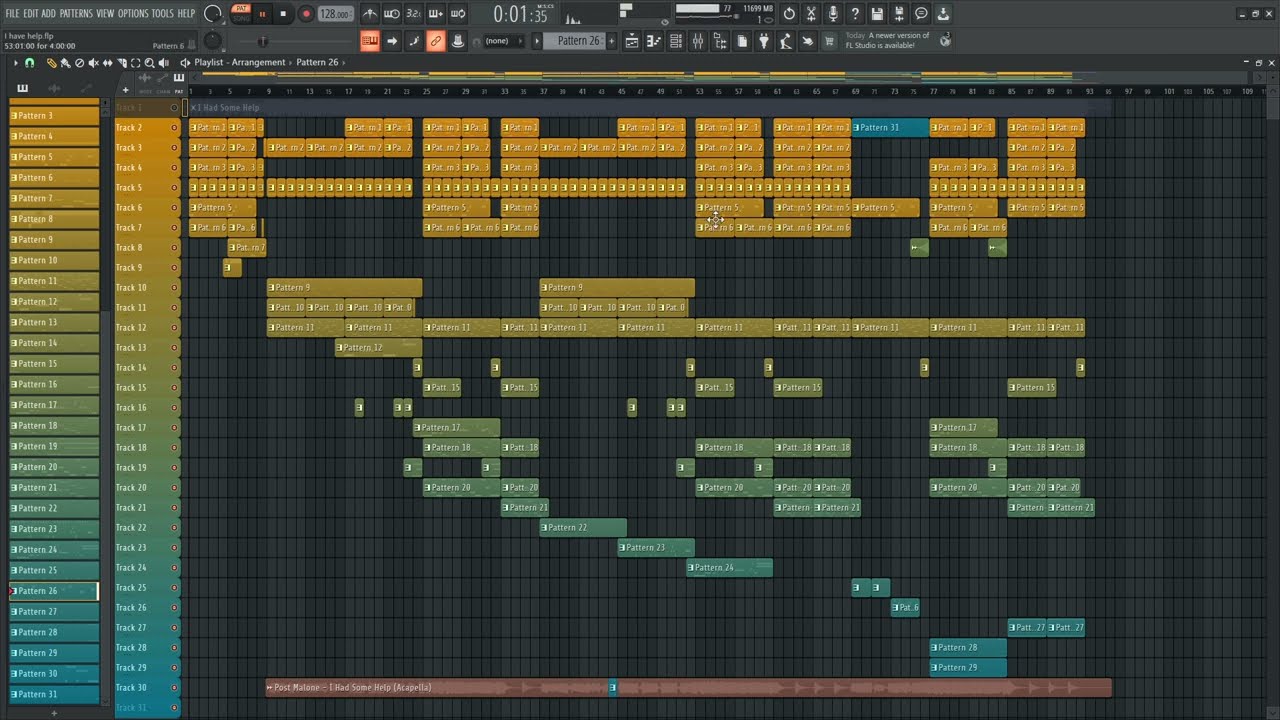Open audio recording microphone icon
The image size is (1280, 720).
pyautogui.click(x=833, y=14)
